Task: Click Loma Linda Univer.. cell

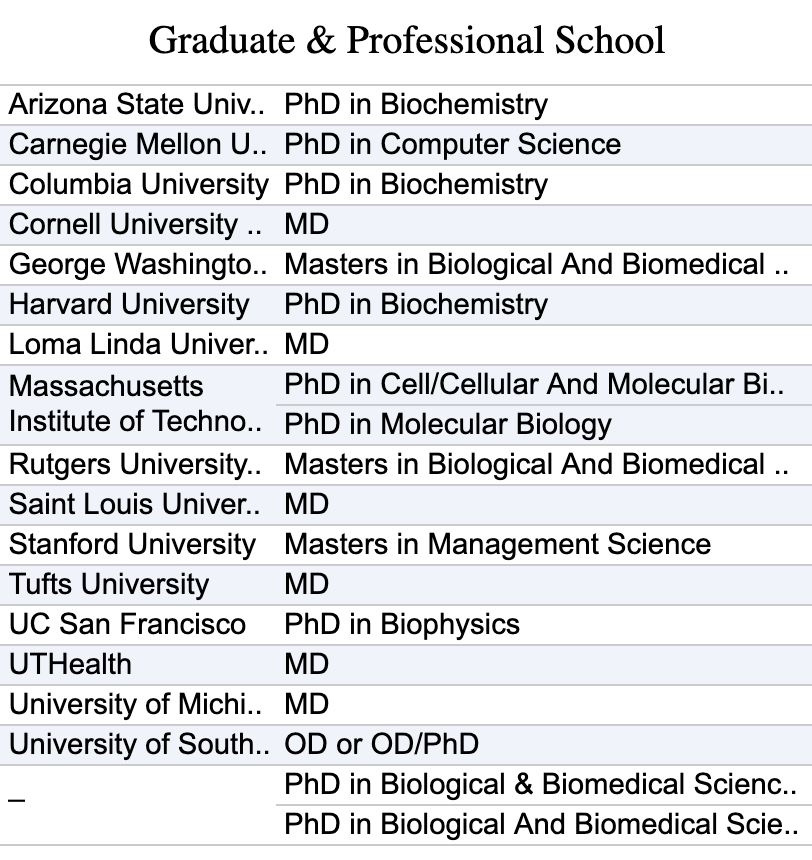Action: [138, 345]
